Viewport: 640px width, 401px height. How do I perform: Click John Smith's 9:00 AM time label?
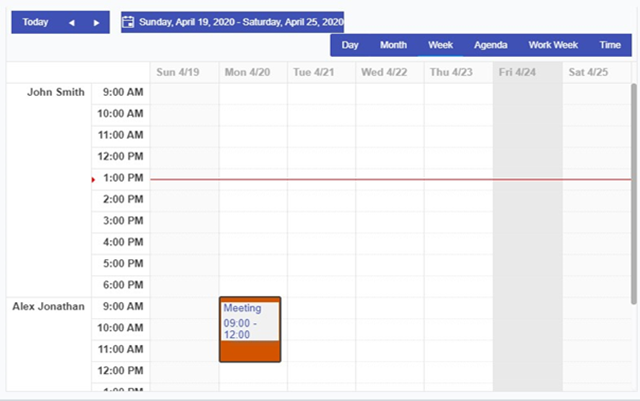pyautogui.click(x=123, y=92)
